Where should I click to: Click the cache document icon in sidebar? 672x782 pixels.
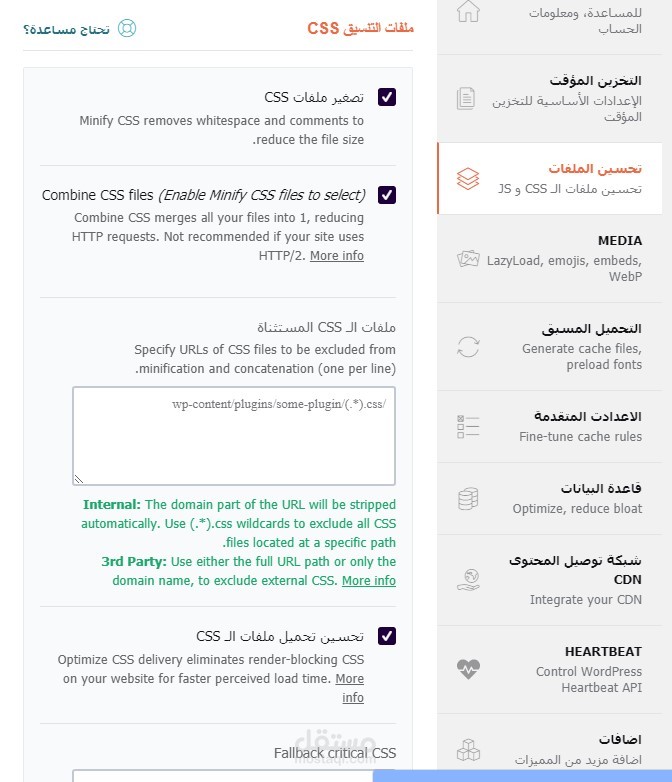(x=466, y=98)
